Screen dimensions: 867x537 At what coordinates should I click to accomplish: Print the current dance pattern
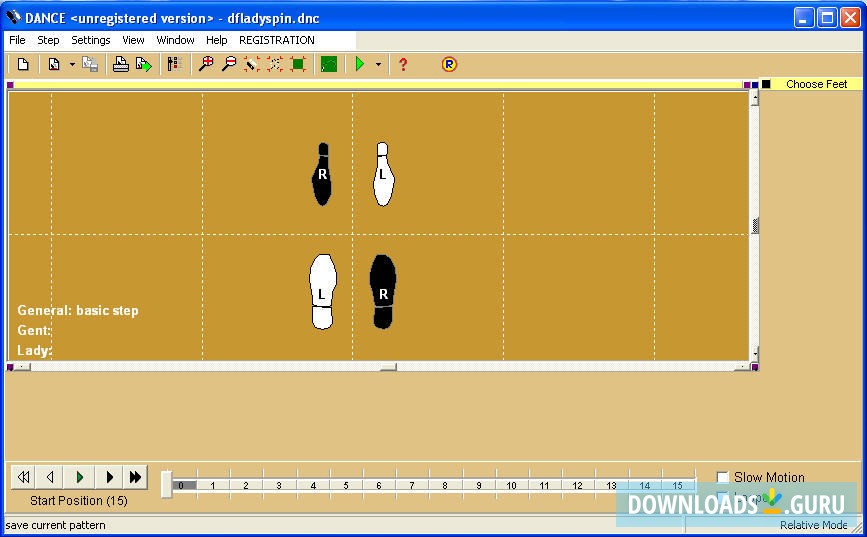tap(121, 65)
